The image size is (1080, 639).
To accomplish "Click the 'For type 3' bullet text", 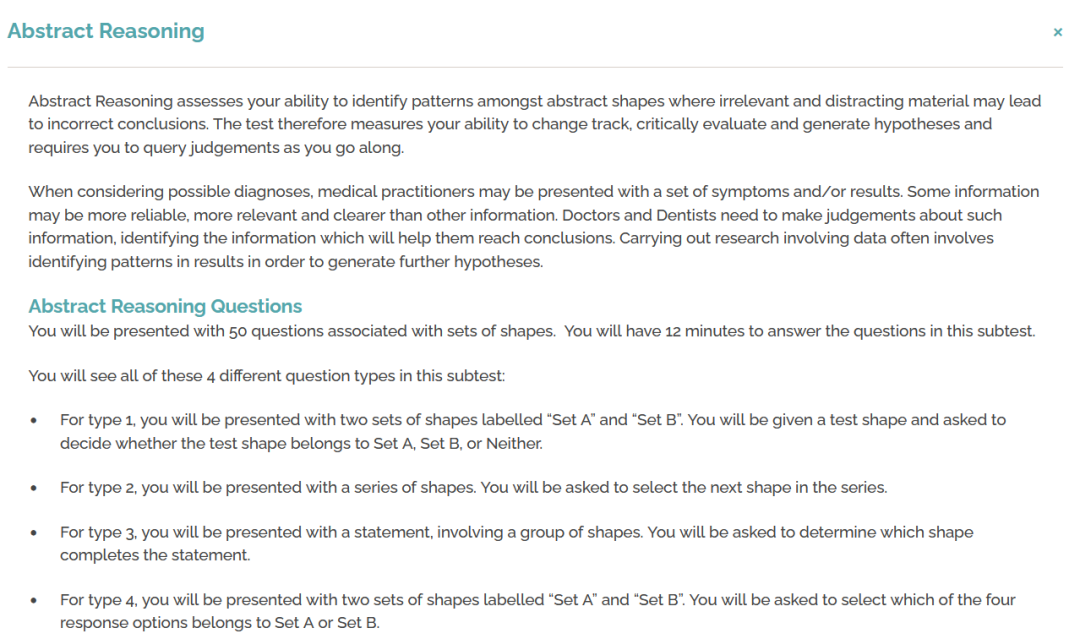I will 517,543.
